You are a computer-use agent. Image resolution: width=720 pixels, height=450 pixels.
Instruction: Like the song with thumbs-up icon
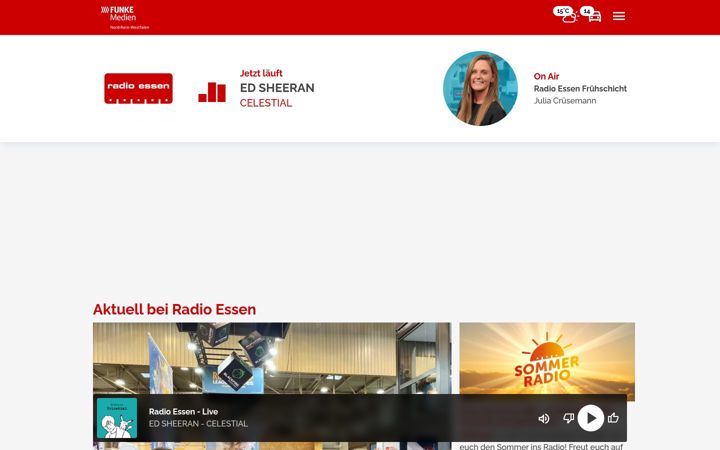613,417
